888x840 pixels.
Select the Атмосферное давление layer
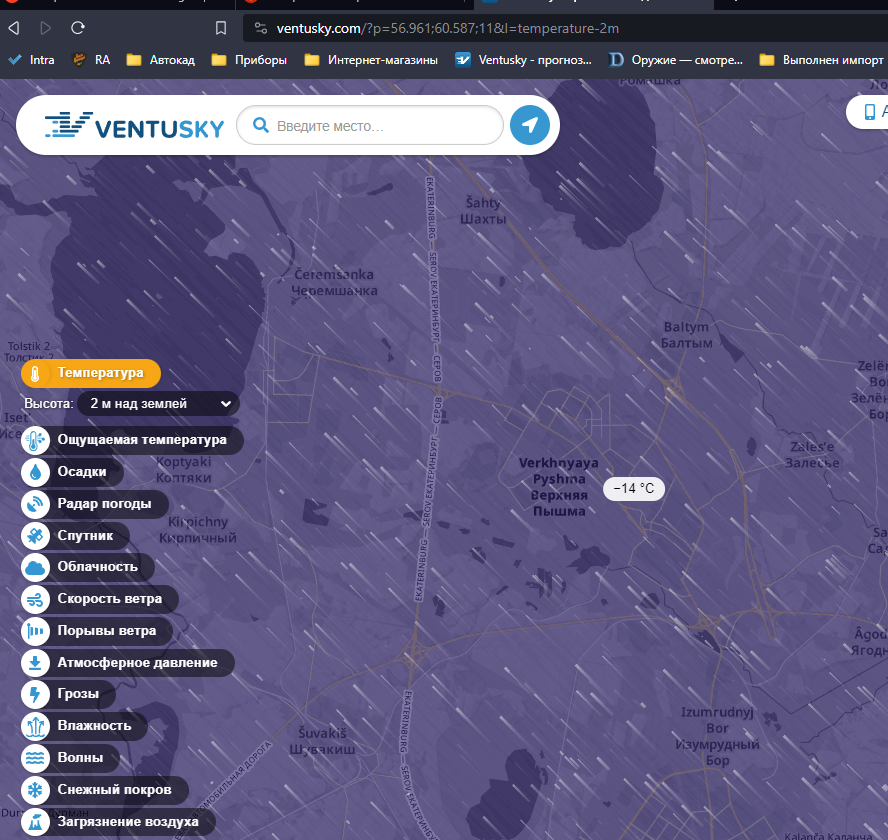point(127,662)
